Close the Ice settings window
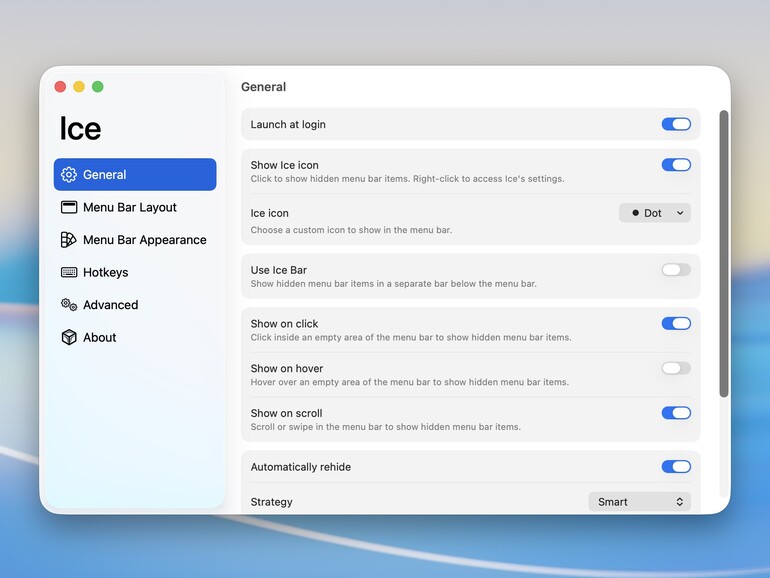Screen dimensions: 770x578 click(60, 87)
